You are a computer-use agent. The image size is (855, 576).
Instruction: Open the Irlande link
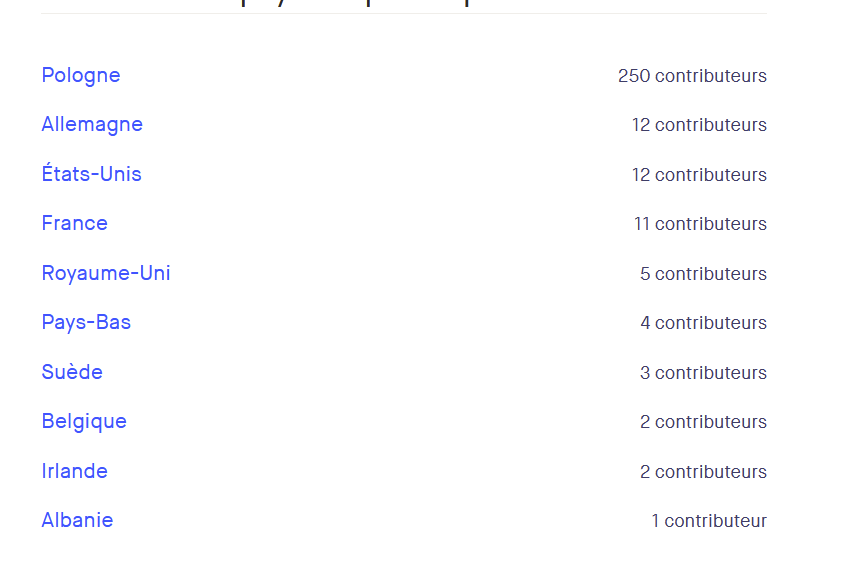click(75, 471)
